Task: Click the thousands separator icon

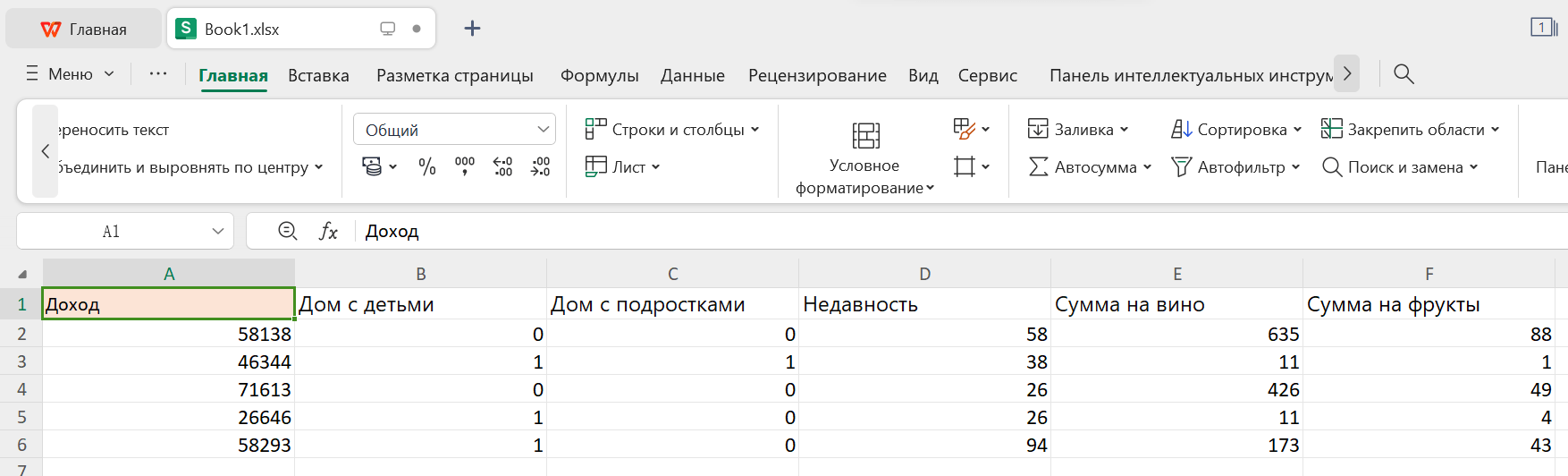Action: coord(465,166)
